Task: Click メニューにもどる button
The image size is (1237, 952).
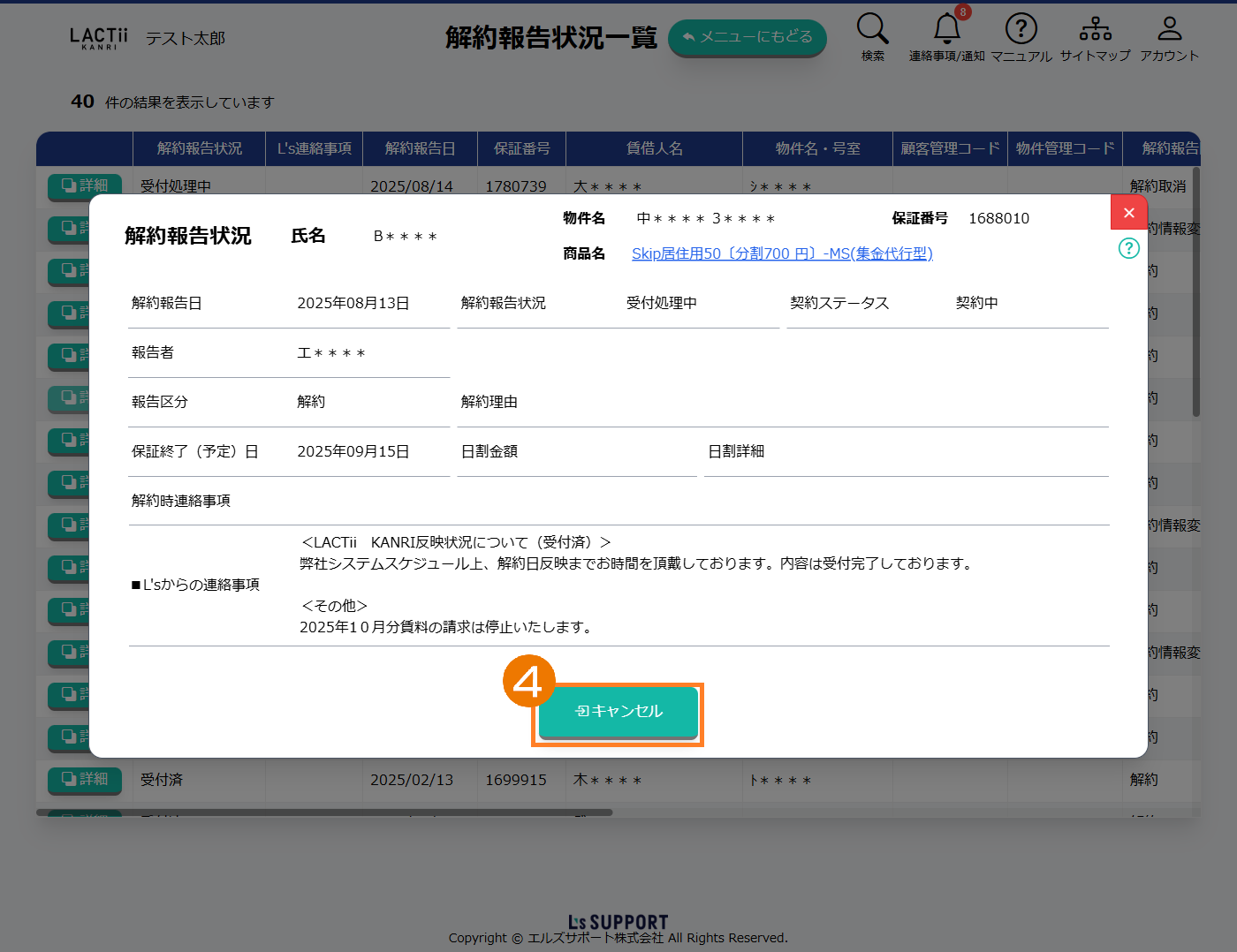Action: (747, 37)
